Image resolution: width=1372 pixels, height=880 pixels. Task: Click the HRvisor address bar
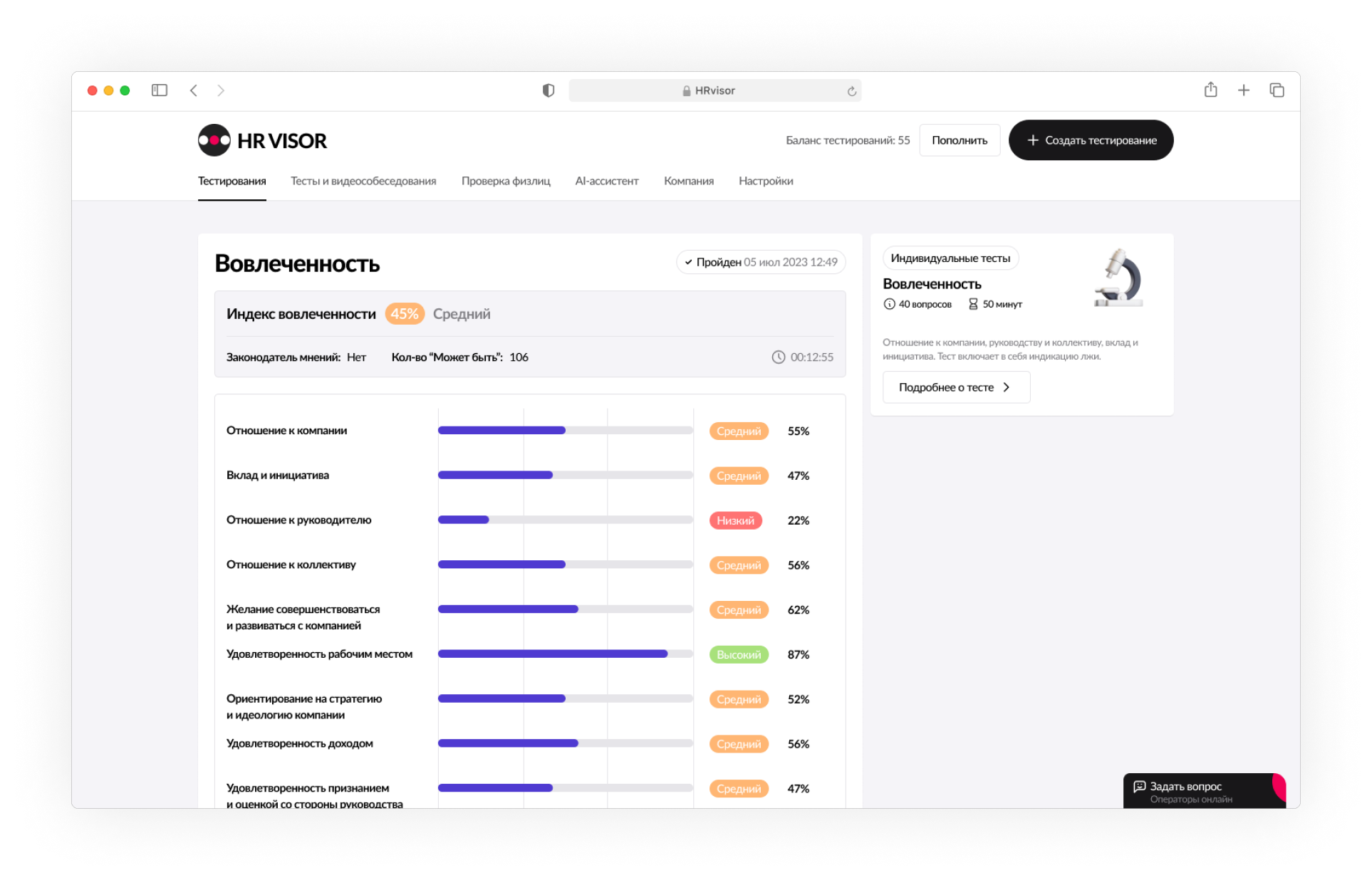point(714,90)
